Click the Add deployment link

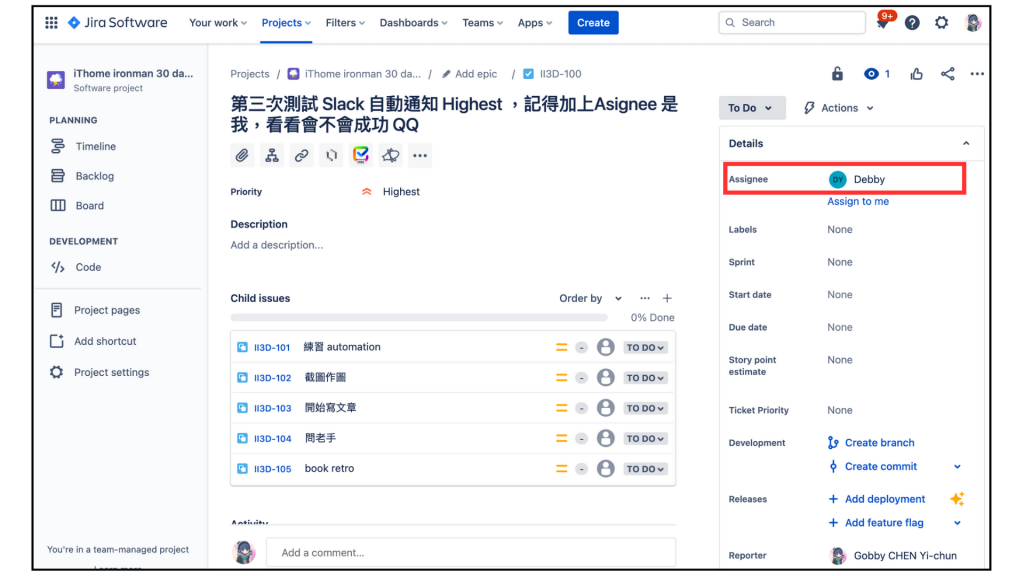(885, 499)
